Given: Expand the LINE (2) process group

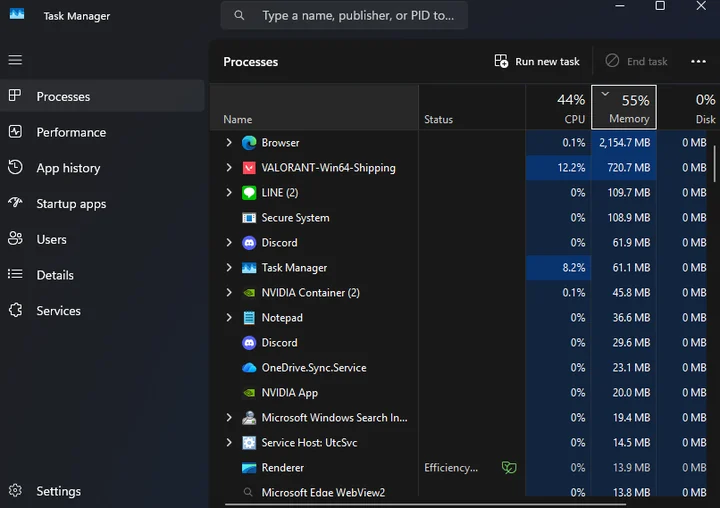Looking at the screenshot, I should point(229,192).
